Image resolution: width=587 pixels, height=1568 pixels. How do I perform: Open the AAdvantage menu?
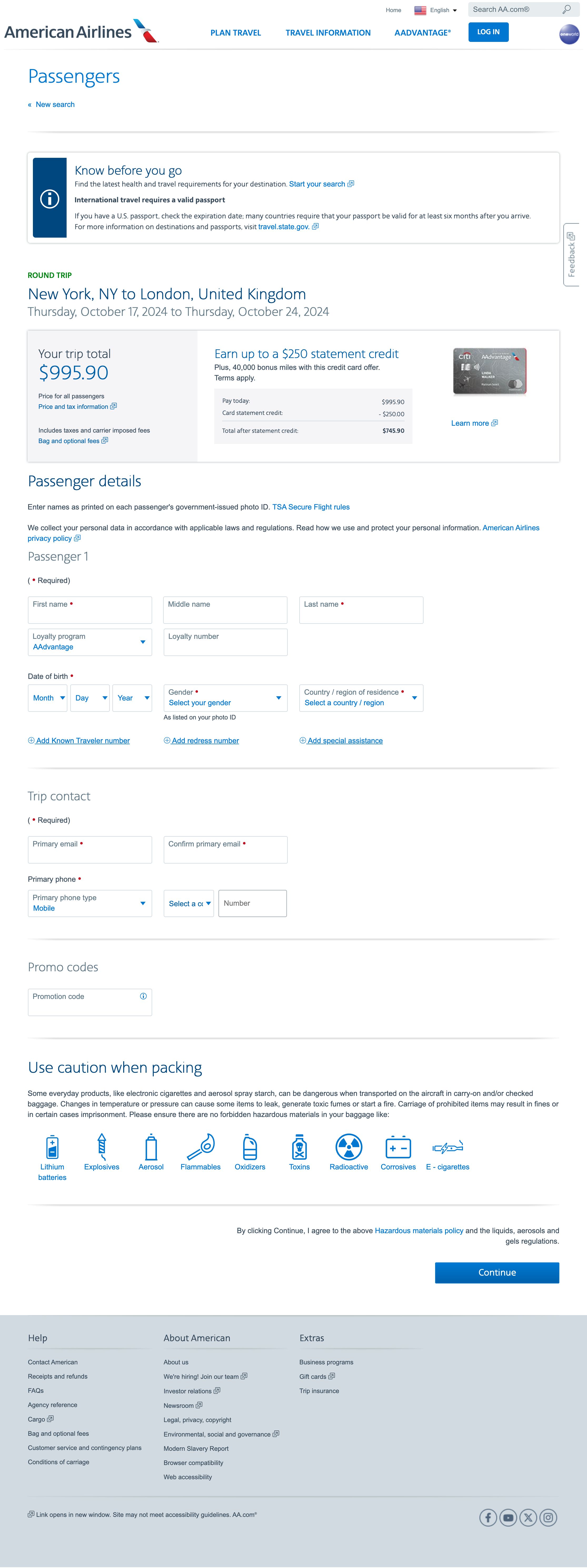[x=422, y=33]
